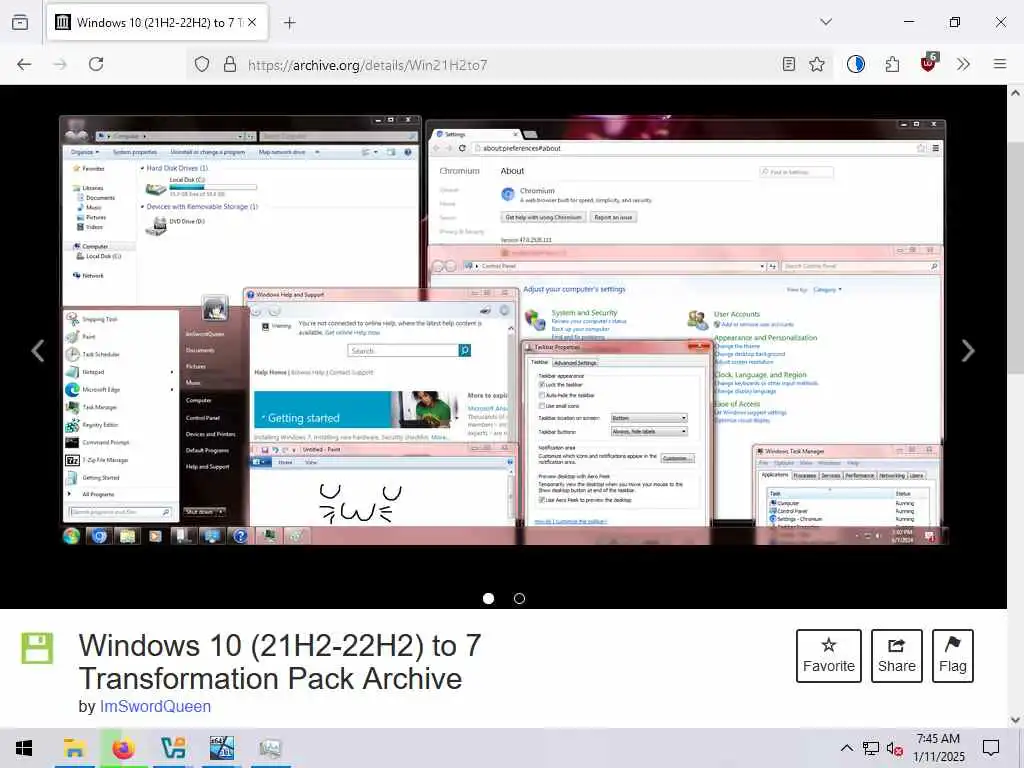1024x768 pixels.
Task: Open the teal V-shaped taskbar app
Action: point(173,748)
